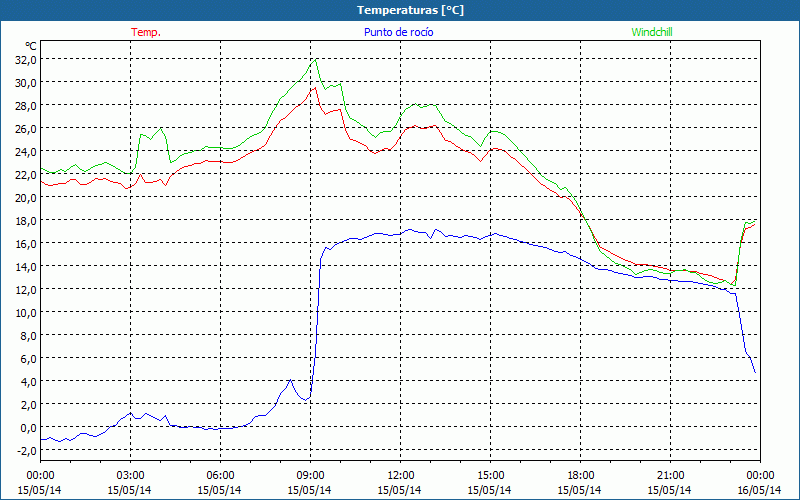Viewport: 800px width, 500px height.
Task: Click the 8,0 y-axis label
Action: point(29,336)
